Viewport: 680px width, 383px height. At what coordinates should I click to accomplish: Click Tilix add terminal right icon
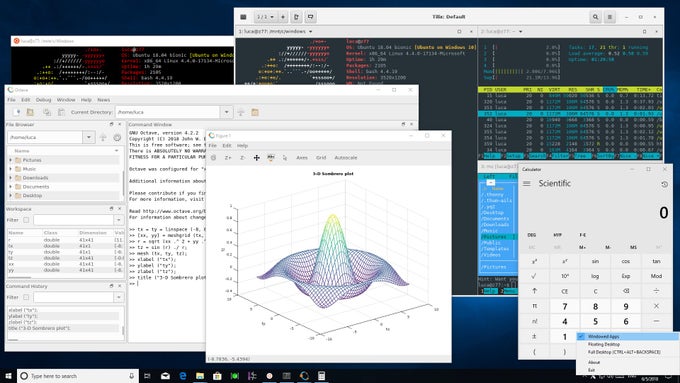click(x=297, y=17)
